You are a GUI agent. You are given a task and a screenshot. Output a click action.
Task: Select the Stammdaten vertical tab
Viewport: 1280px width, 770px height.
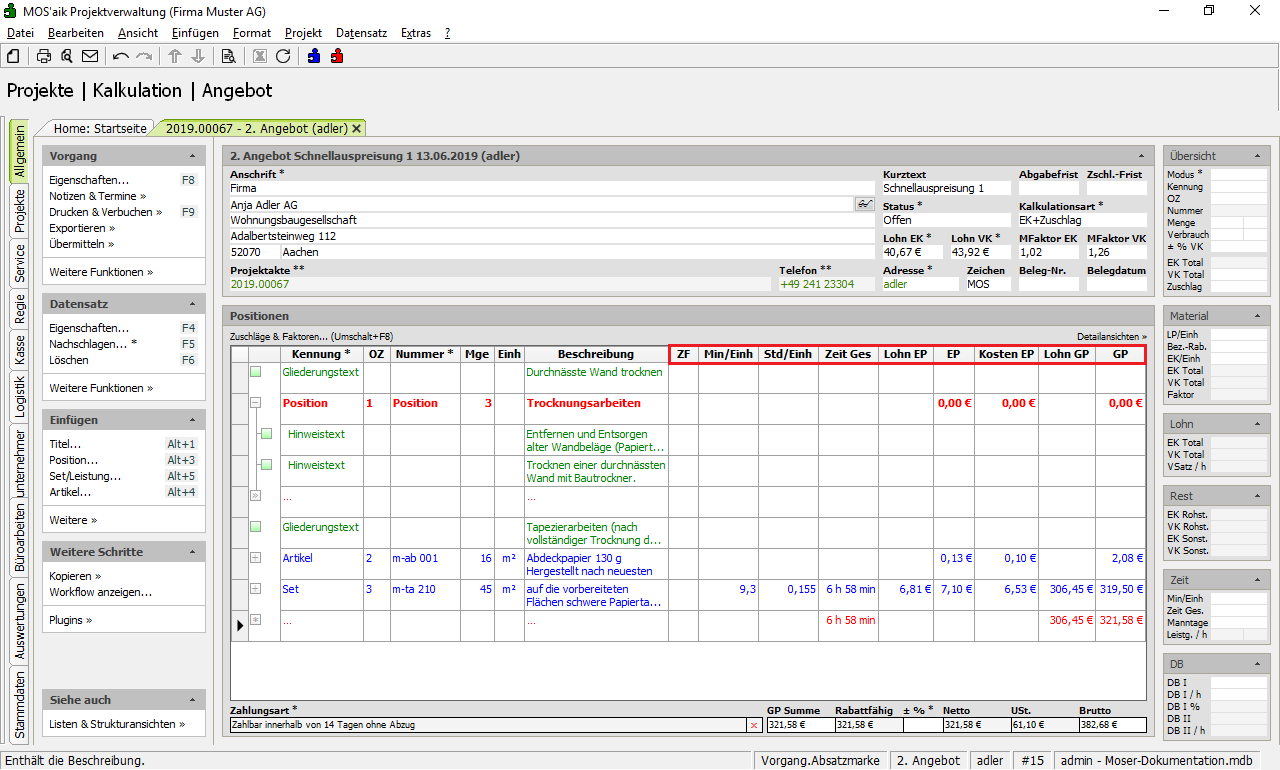coord(19,705)
